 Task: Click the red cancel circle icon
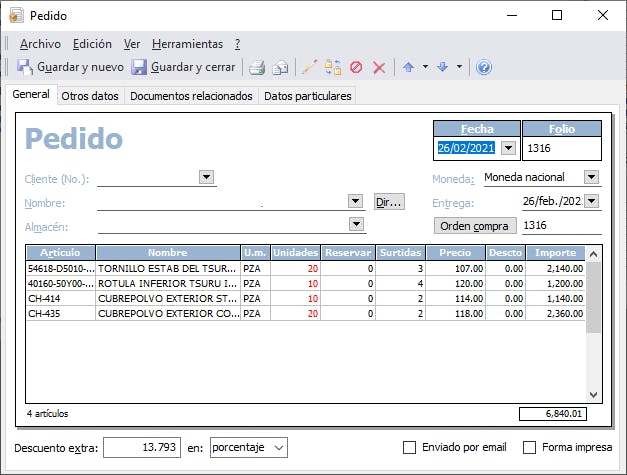tap(356, 68)
